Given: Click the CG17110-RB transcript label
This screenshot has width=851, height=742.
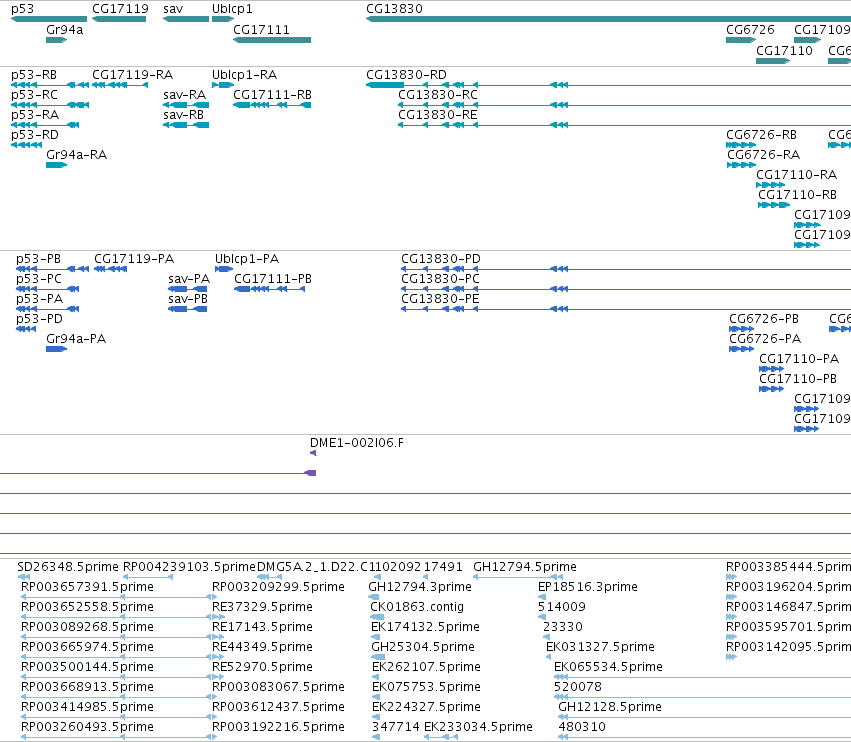Looking at the screenshot, I should (x=797, y=195).
